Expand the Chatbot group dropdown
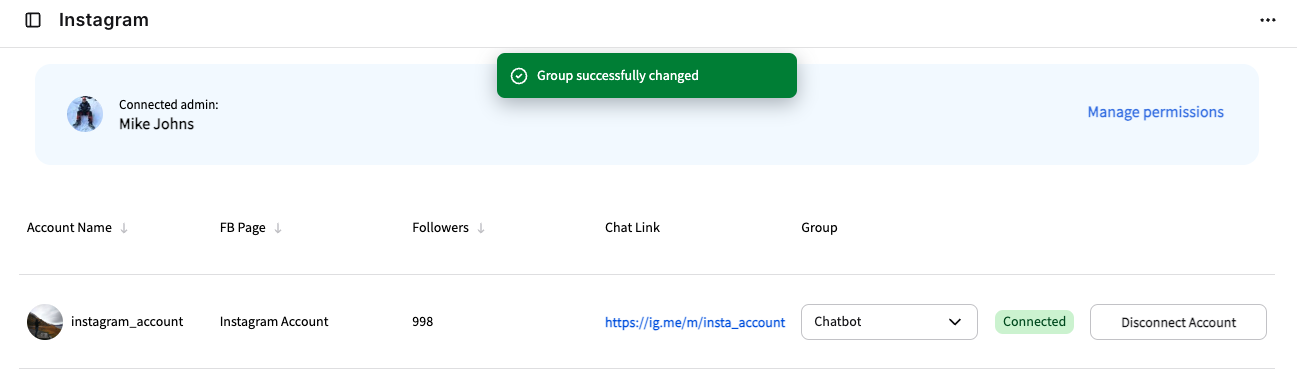Screen dimensions: 1297x372 (889, 322)
